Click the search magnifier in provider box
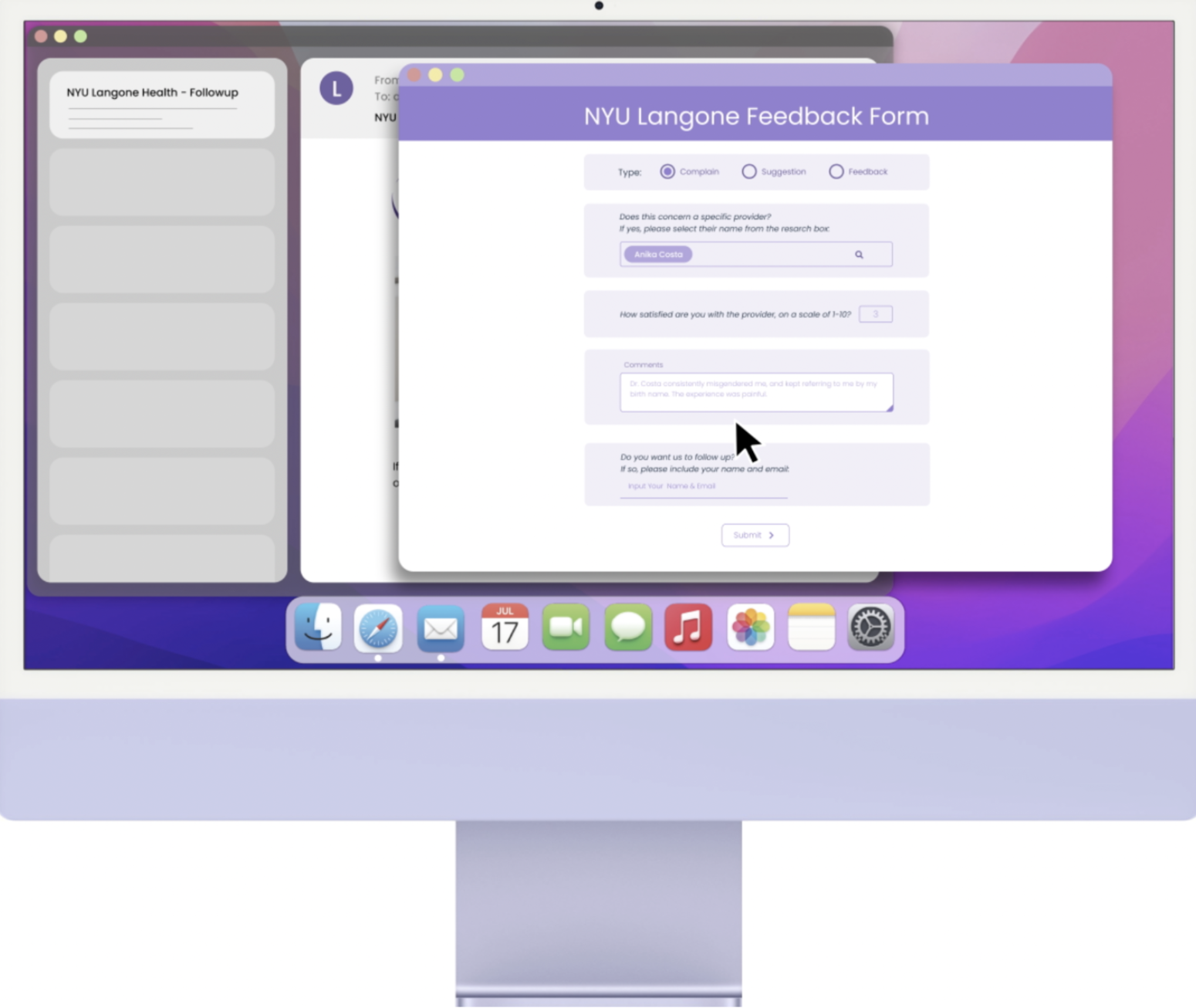The width and height of the screenshot is (1196, 1008). coord(859,255)
